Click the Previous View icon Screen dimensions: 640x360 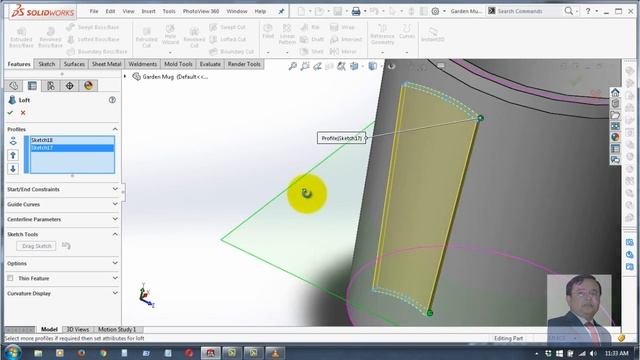pos(317,66)
